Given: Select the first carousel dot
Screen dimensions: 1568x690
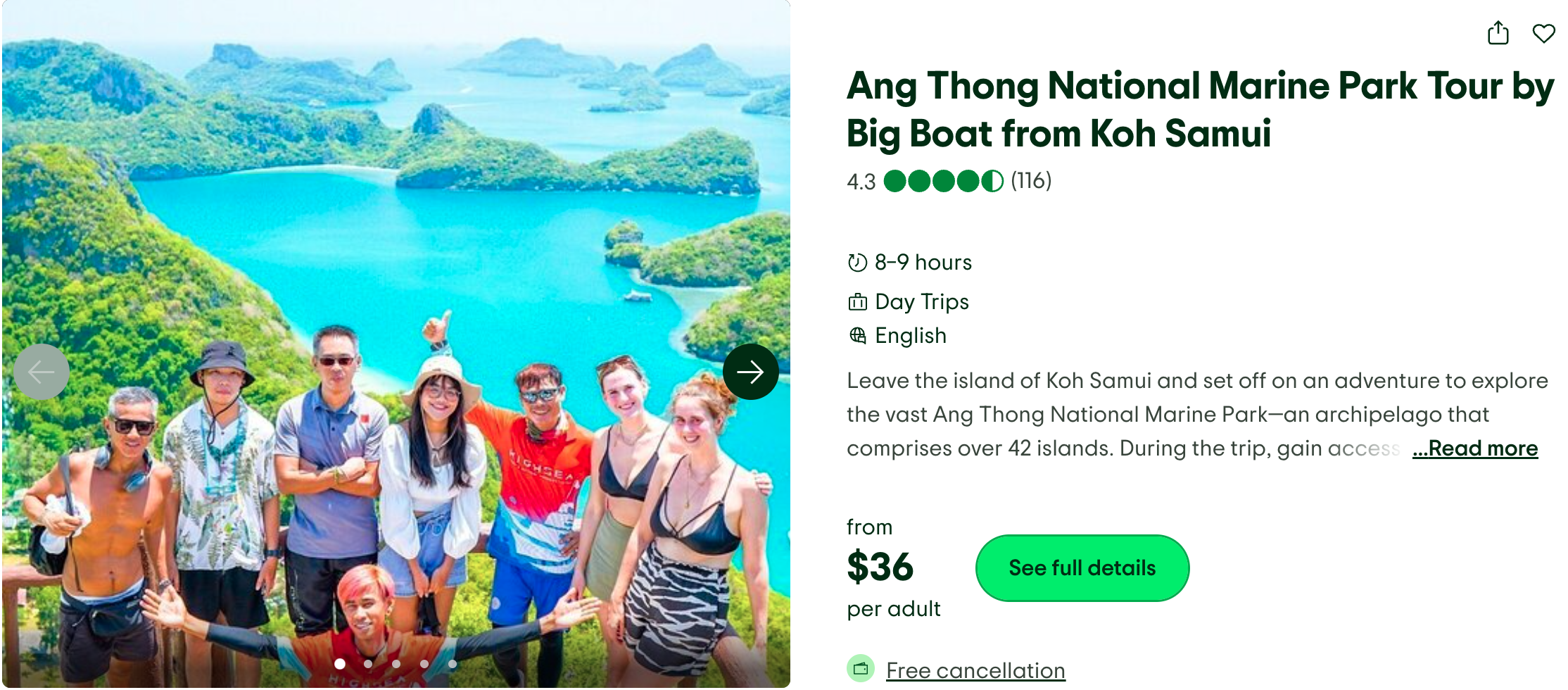Looking at the screenshot, I should coord(340,664).
